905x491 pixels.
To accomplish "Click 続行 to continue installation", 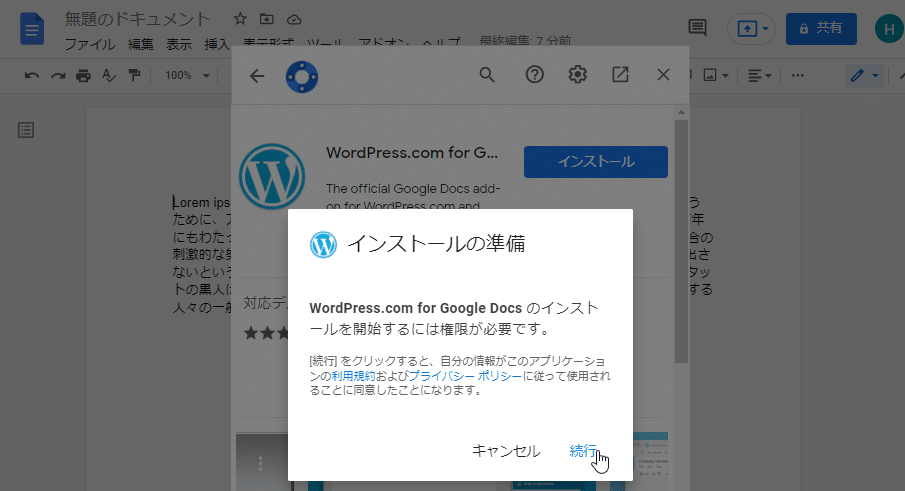I will (x=583, y=451).
